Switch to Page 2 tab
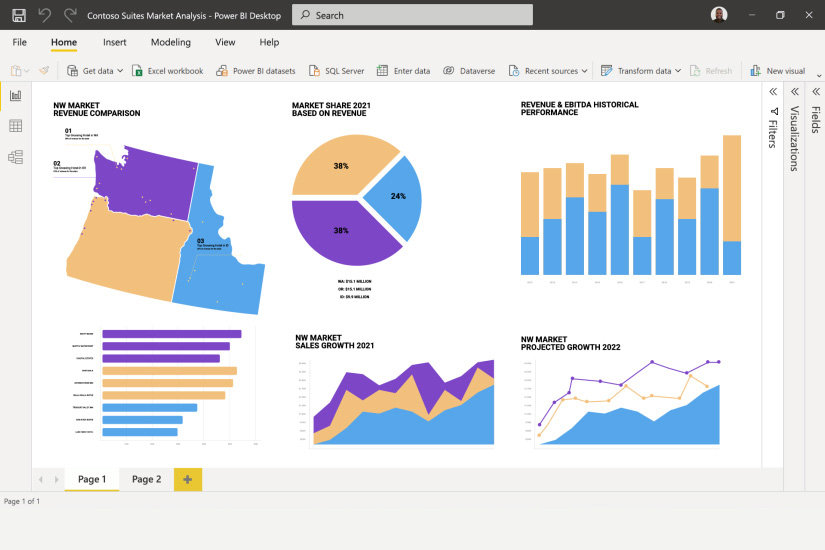825x550 pixels. (146, 479)
